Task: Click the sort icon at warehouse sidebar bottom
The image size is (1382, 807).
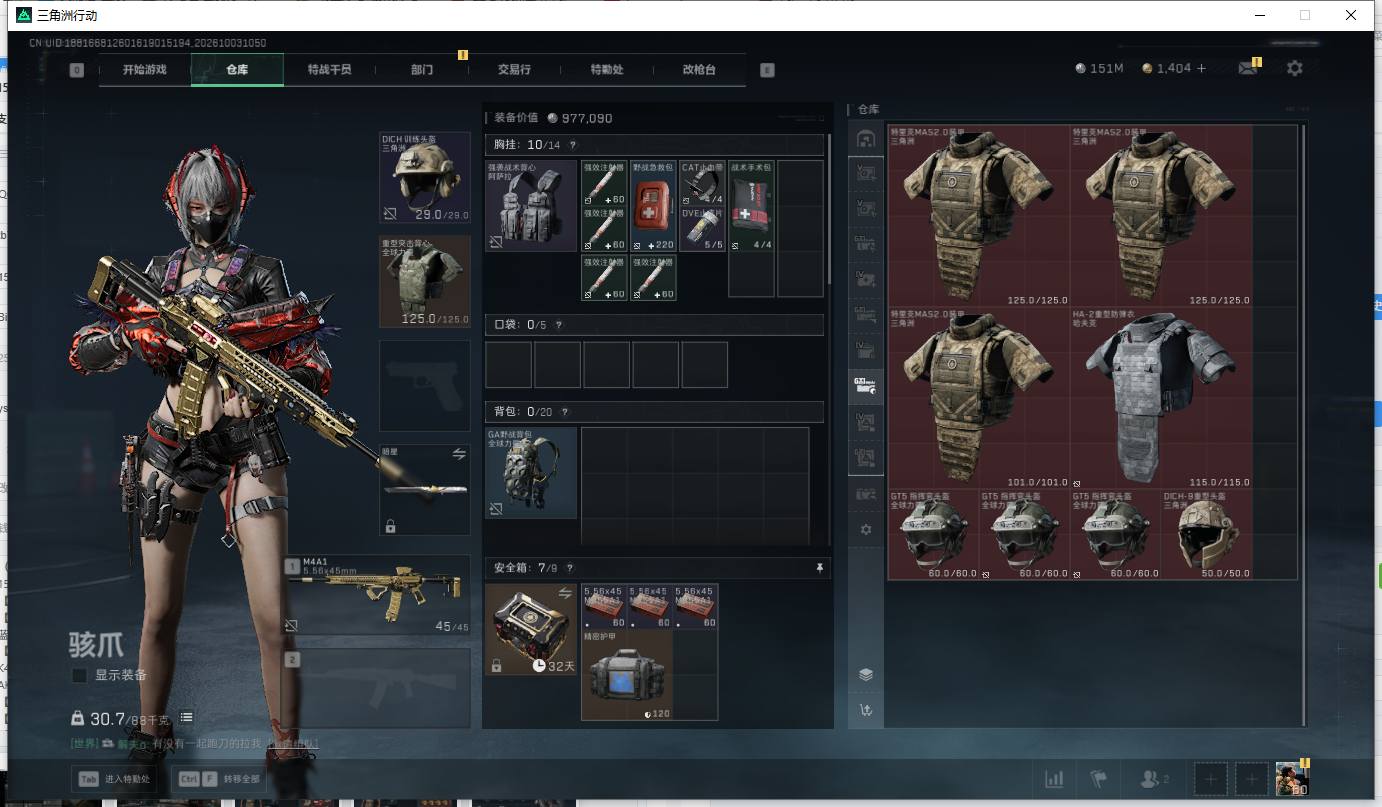Action: coord(866,710)
